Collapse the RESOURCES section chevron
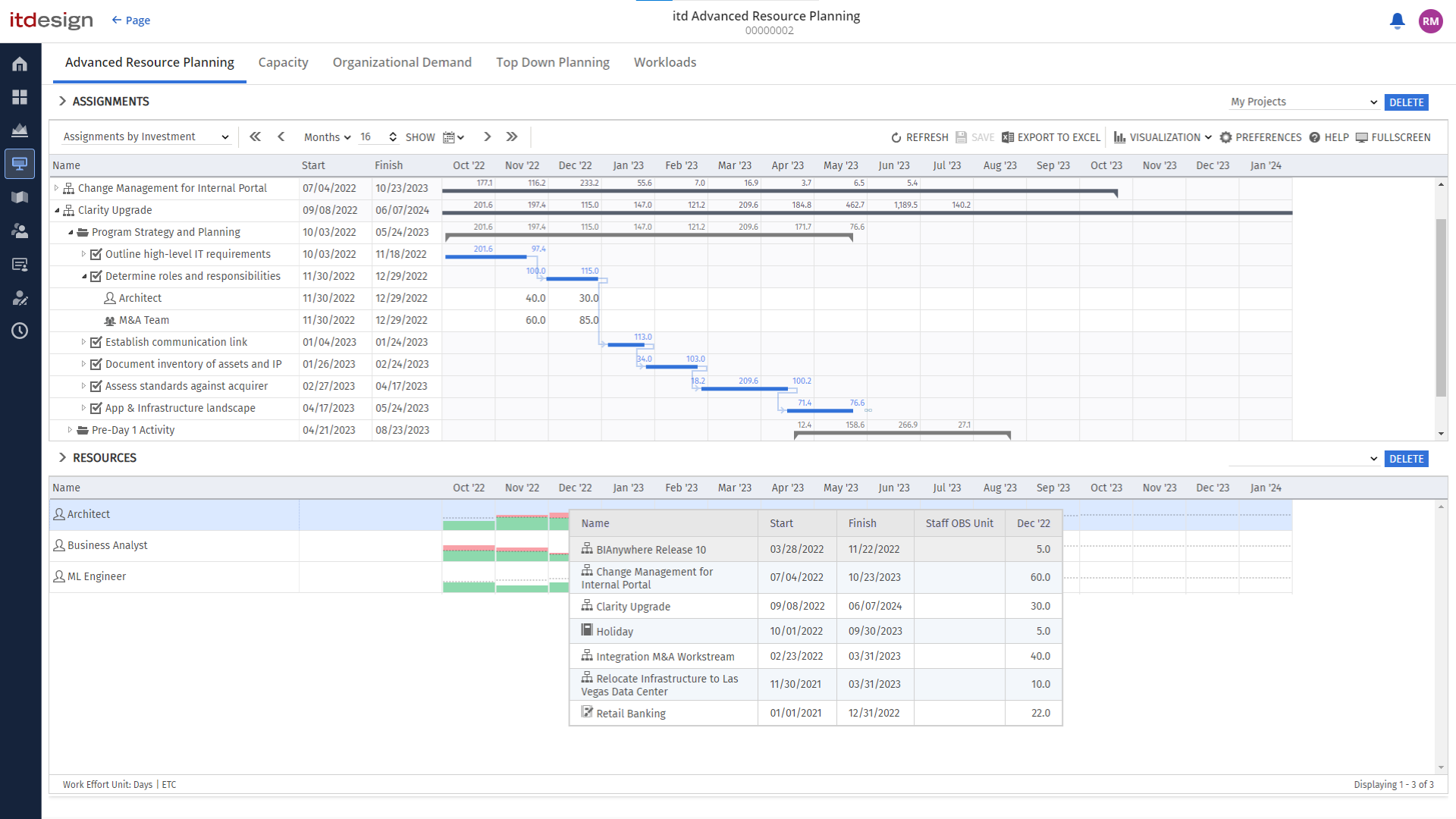This screenshot has height=819, width=1456. click(62, 457)
